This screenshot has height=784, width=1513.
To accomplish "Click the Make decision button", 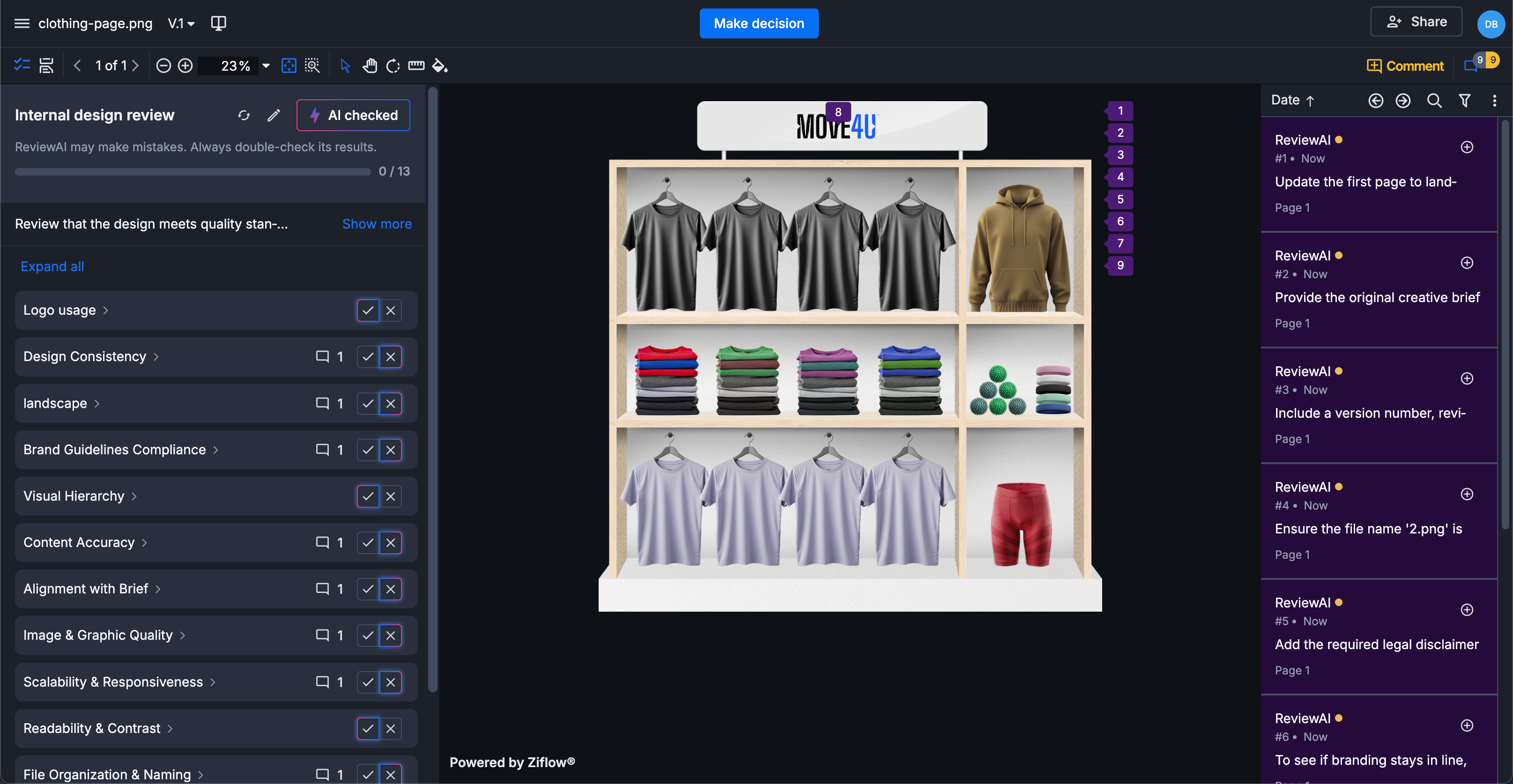I will click(759, 23).
